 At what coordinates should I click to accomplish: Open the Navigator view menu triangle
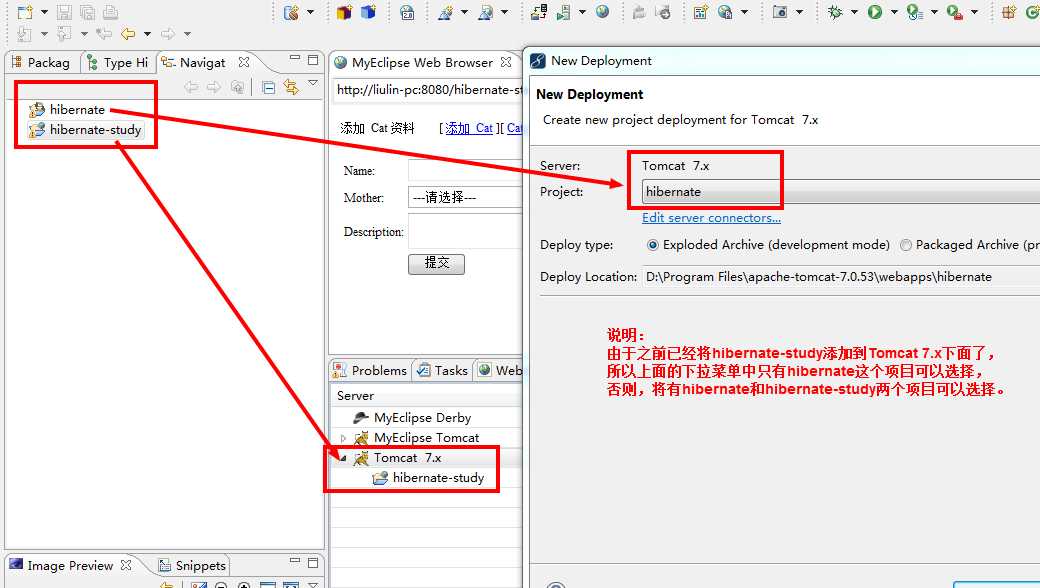[313, 83]
